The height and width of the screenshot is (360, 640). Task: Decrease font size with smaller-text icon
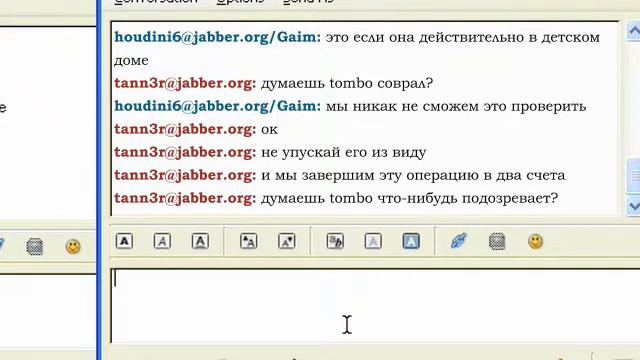click(x=287, y=241)
